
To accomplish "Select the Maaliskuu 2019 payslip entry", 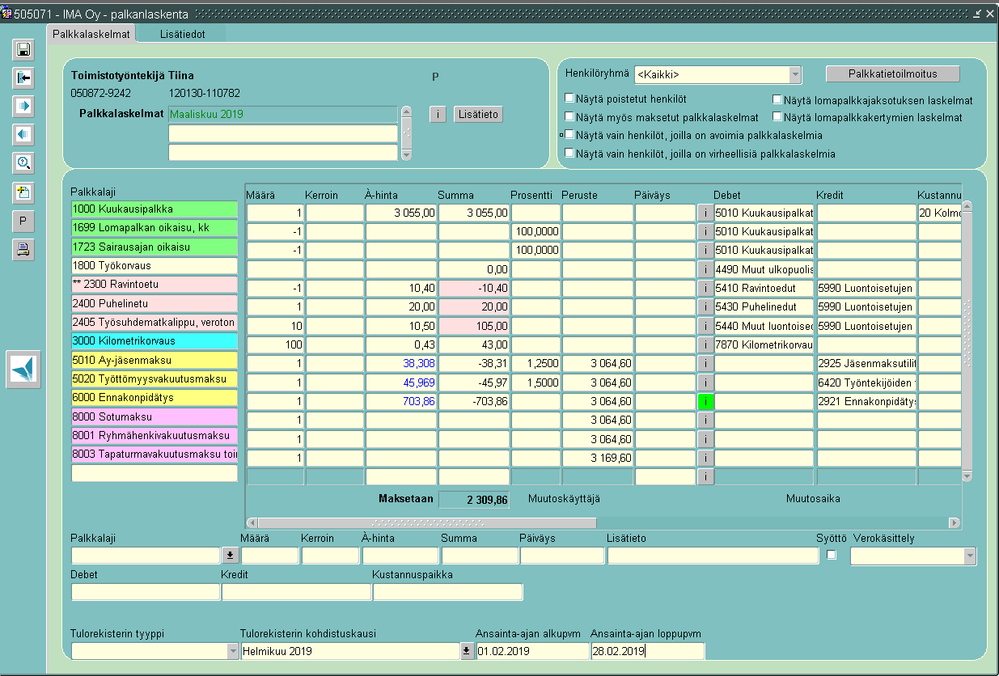I will 283,115.
